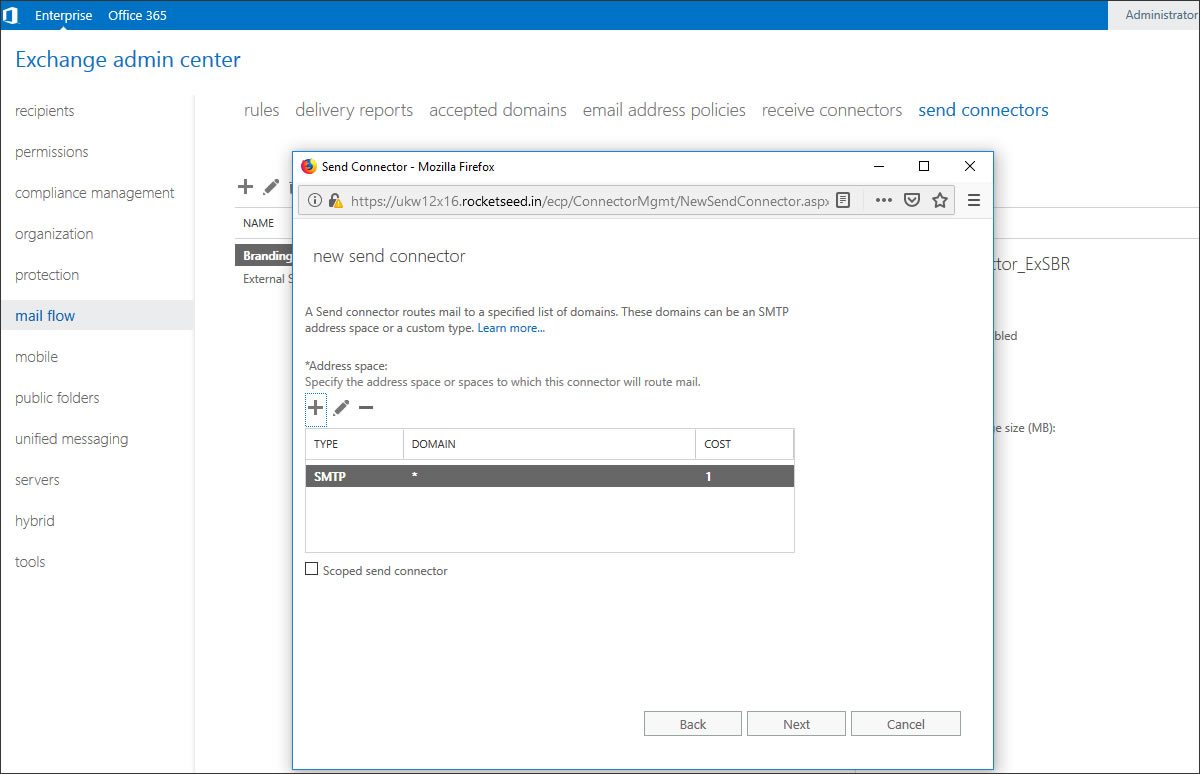Remove the selected address space
Image resolution: width=1200 pixels, height=774 pixels.
coord(366,408)
